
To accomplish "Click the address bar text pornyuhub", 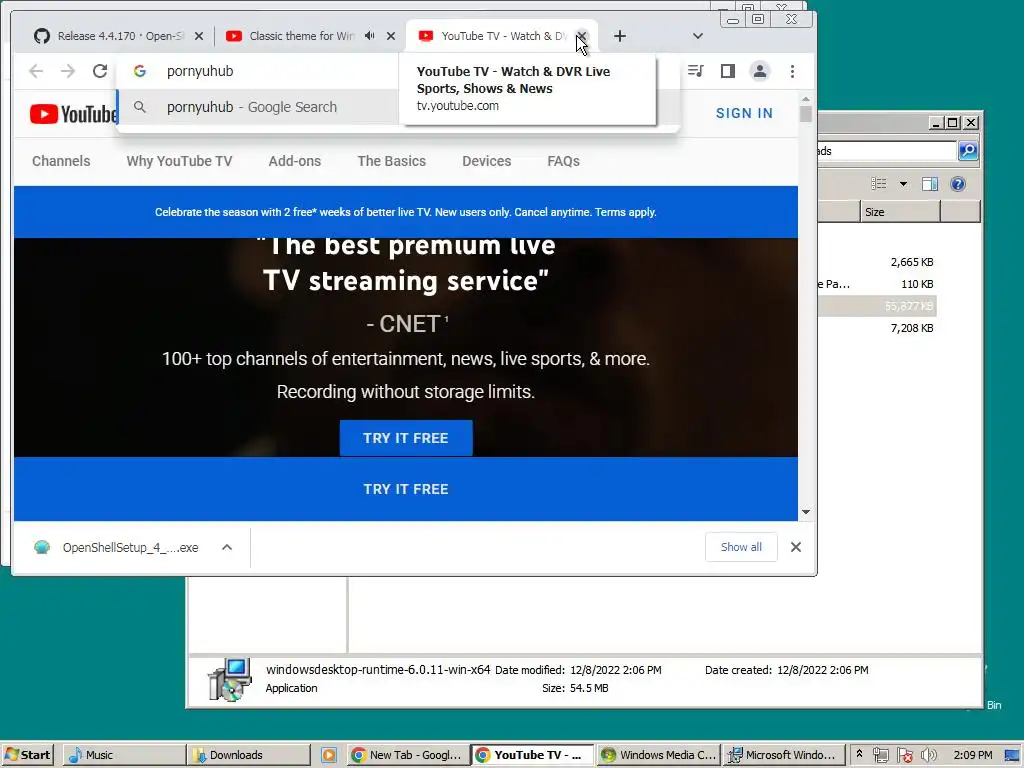I will 200,71.
